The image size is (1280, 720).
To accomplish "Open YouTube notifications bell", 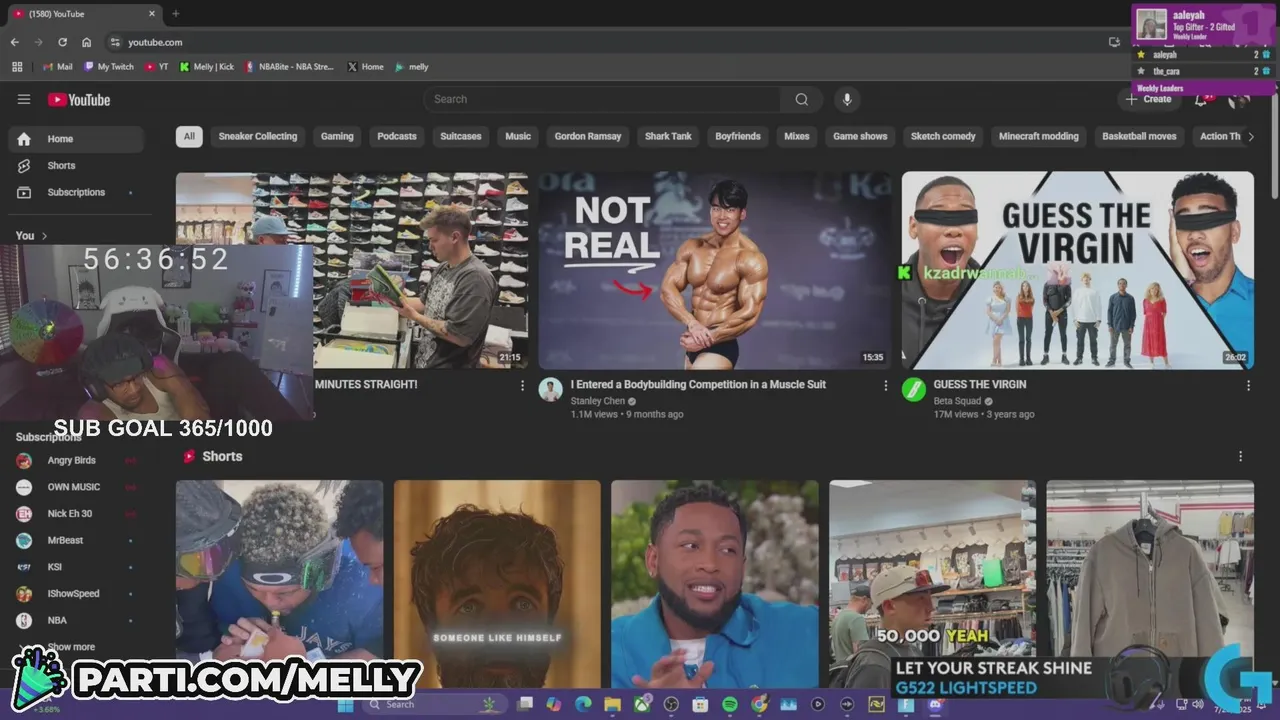I will (1201, 99).
